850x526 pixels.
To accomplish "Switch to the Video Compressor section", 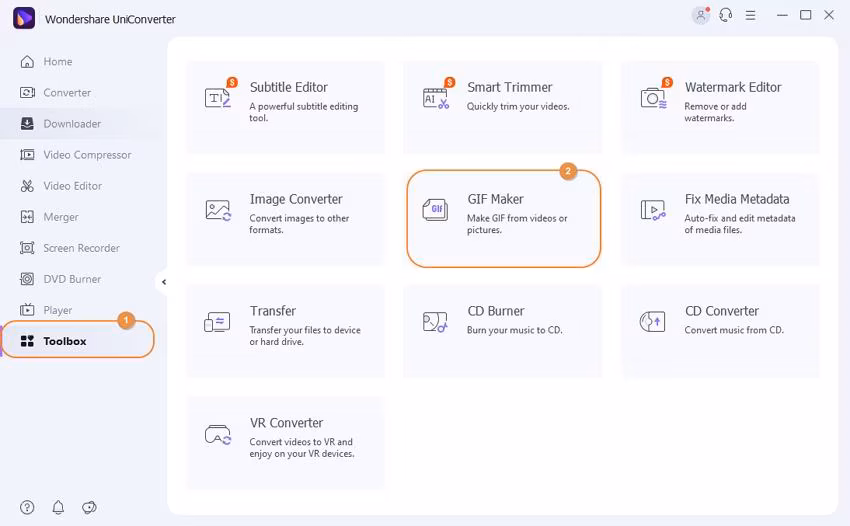I will point(86,155).
